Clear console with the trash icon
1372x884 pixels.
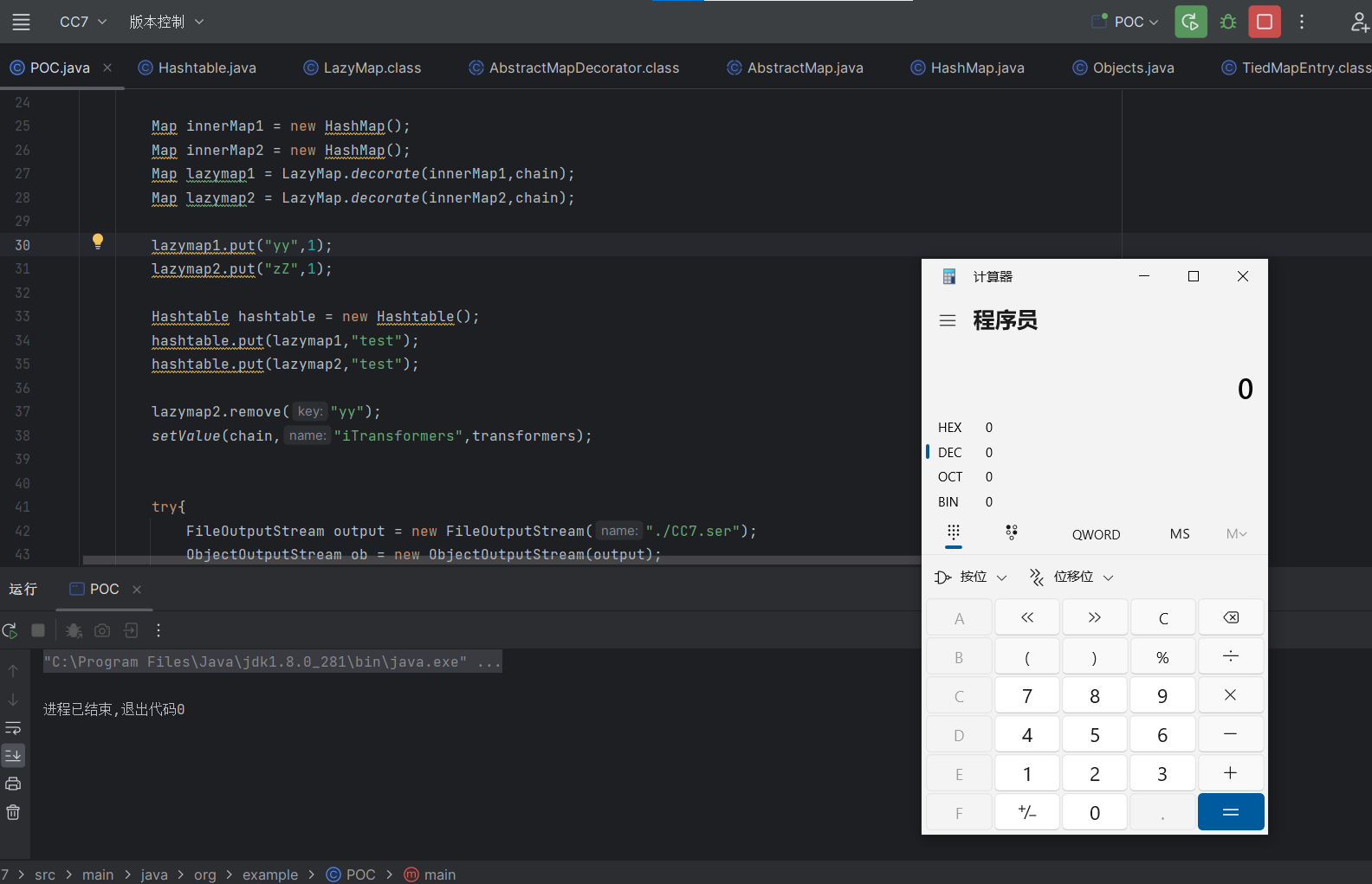pos(13,812)
